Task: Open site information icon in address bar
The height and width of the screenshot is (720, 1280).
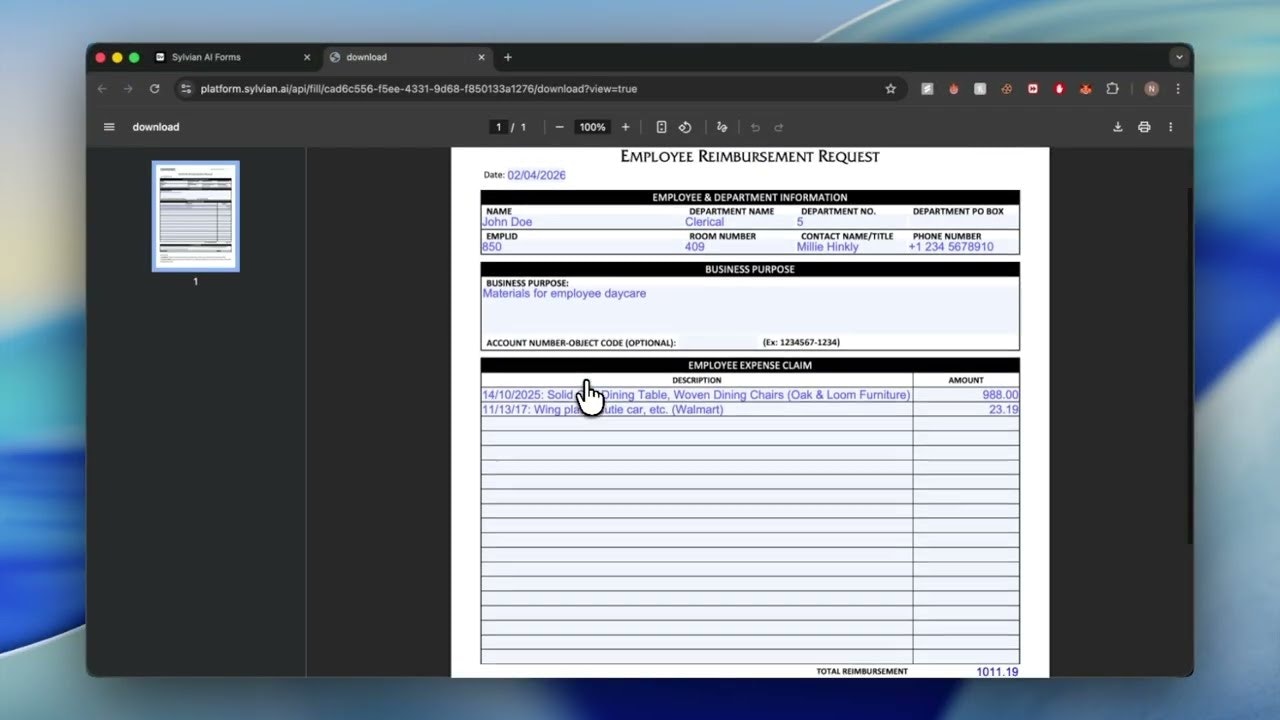Action: pos(185,89)
